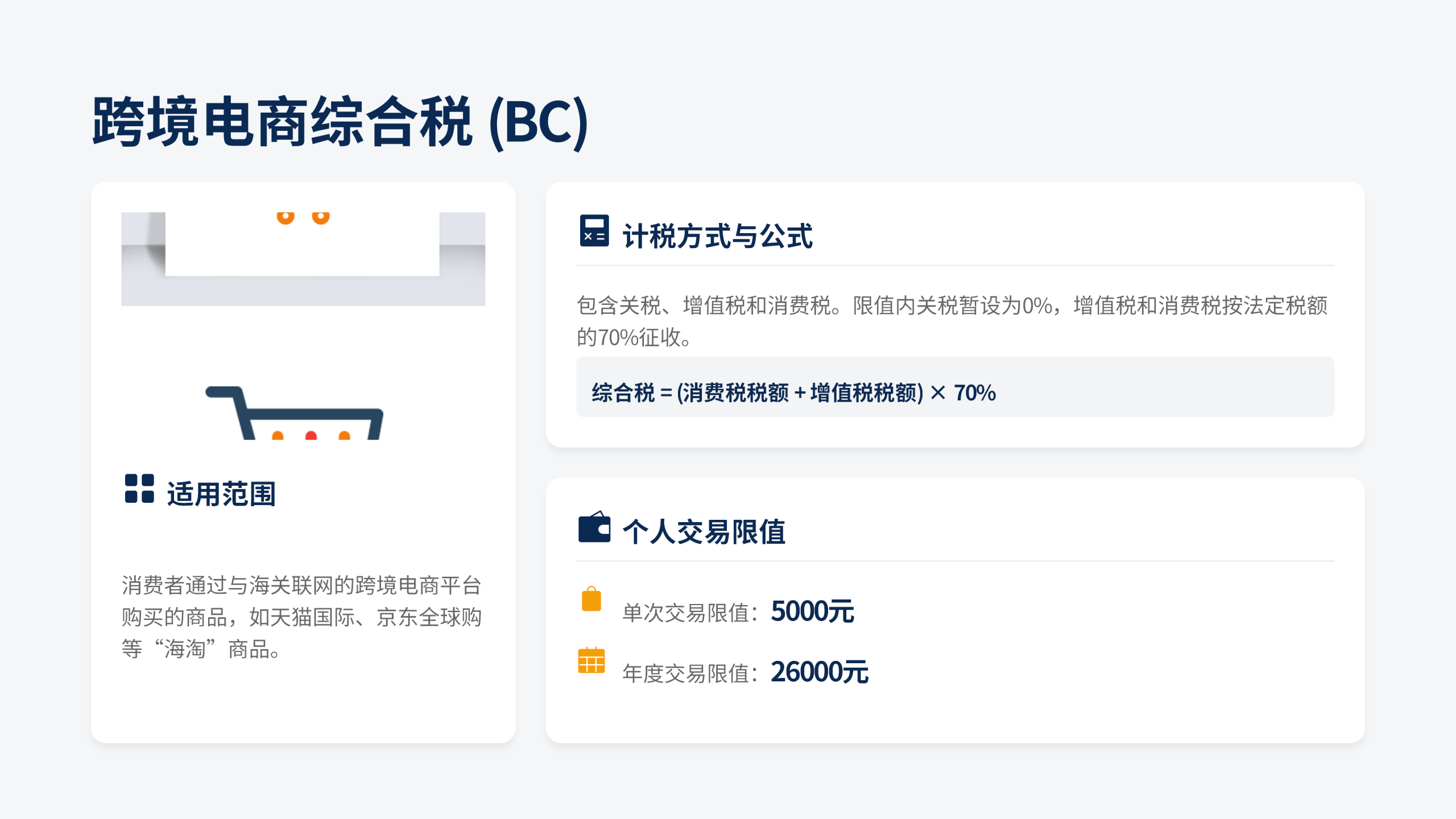
Task: Click the 年度交易限值 label
Action: 690,673
